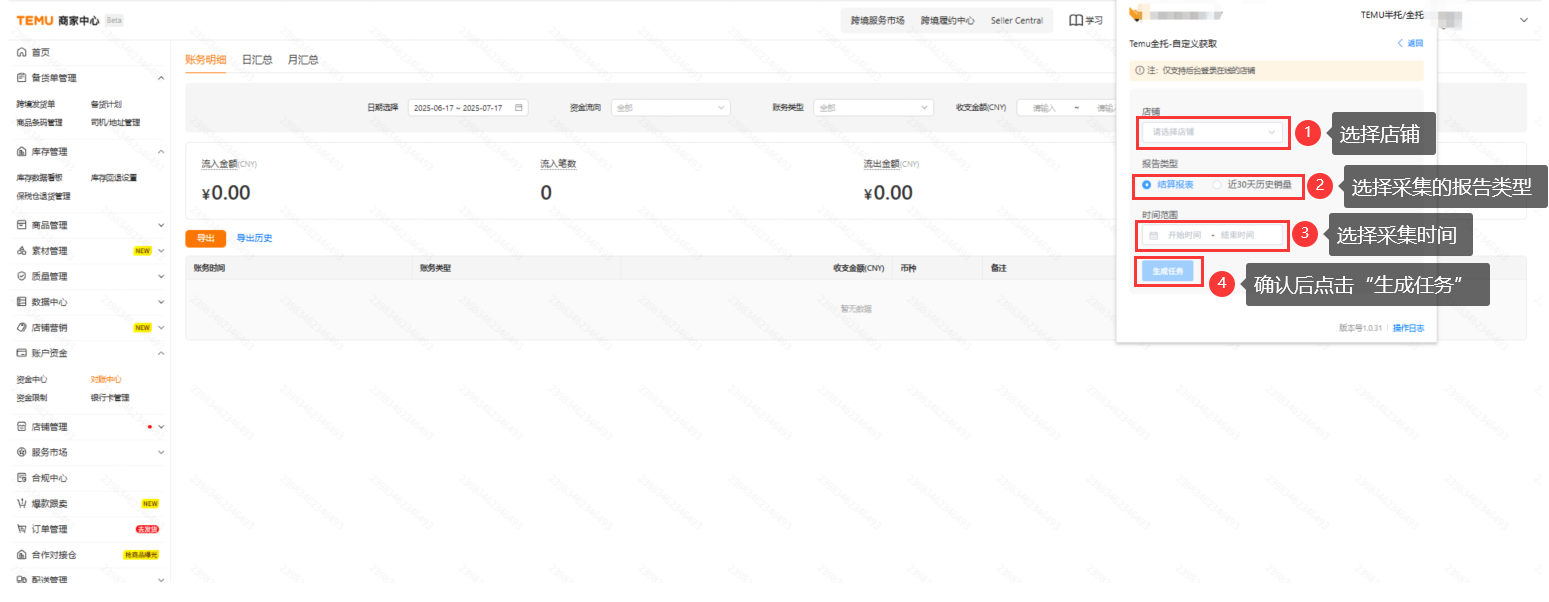Open the 请选择店铺 store dropdown
The width and height of the screenshot is (1549, 602).
(x=1213, y=131)
